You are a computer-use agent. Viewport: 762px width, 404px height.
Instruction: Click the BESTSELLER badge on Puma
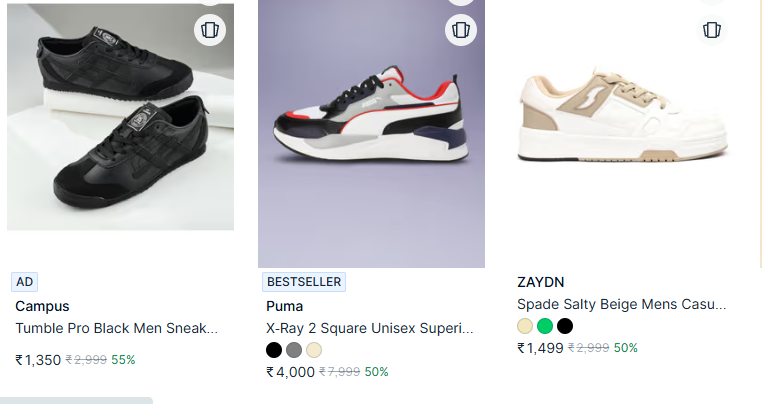click(303, 282)
